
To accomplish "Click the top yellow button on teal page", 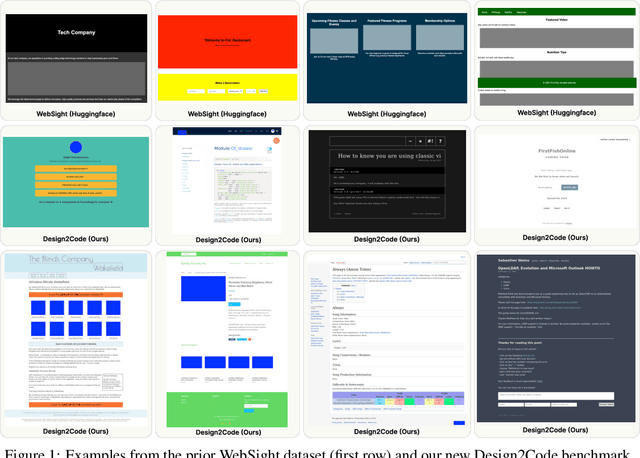I will click(x=75, y=169).
